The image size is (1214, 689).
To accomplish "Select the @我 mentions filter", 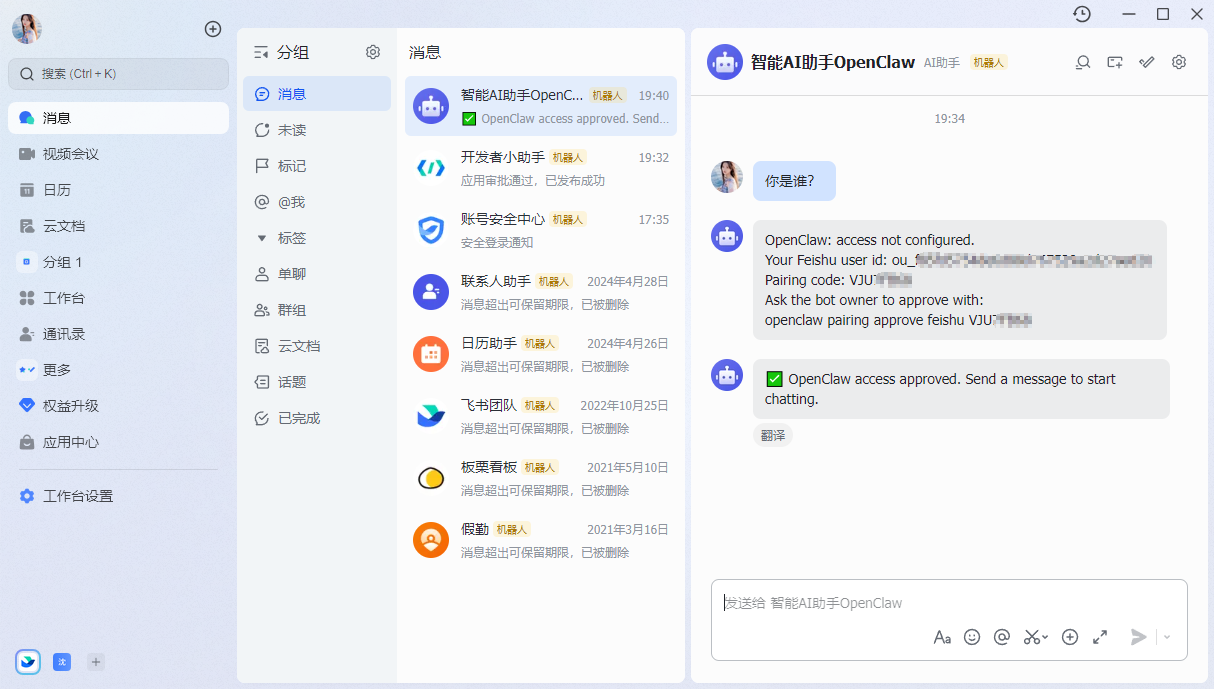I will pos(317,202).
